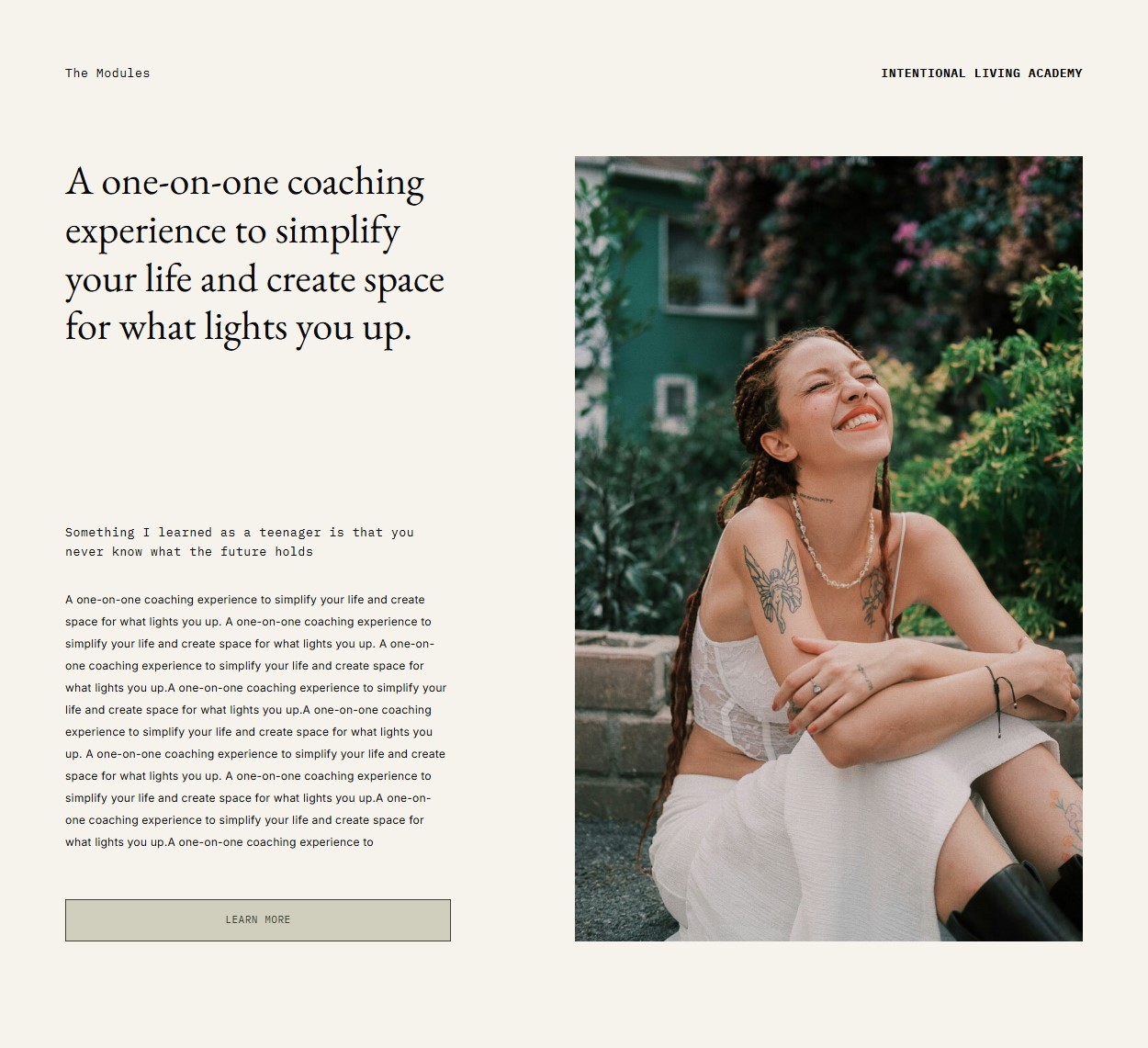Click "for what lights you up." headline line
This screenshot has height=1048, width=1148.
coord(239,328)
